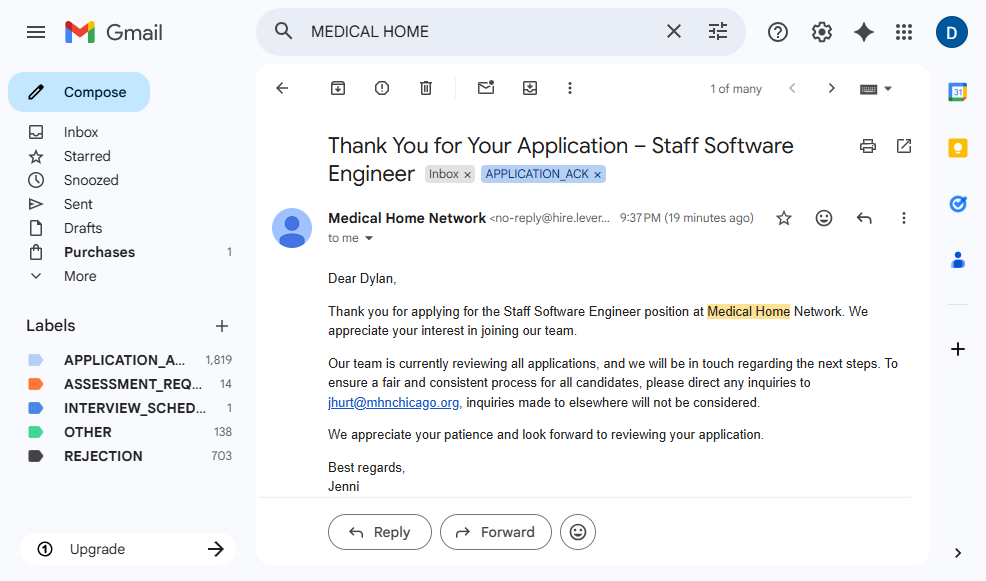Open the Gemini sparkle assistant
Image resolution: width=986 pixels, height=581 pixels.
[x=864, y=32]
